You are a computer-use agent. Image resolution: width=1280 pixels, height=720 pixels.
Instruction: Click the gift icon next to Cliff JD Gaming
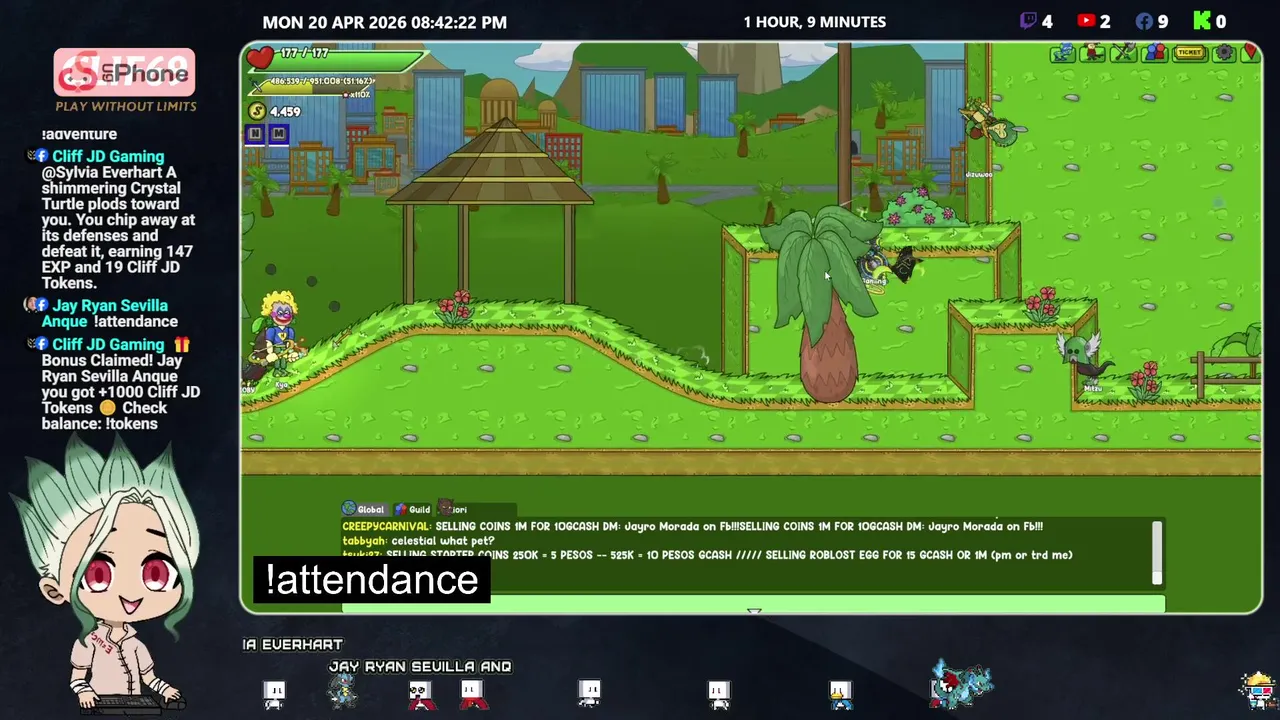(x=181, y=344)
